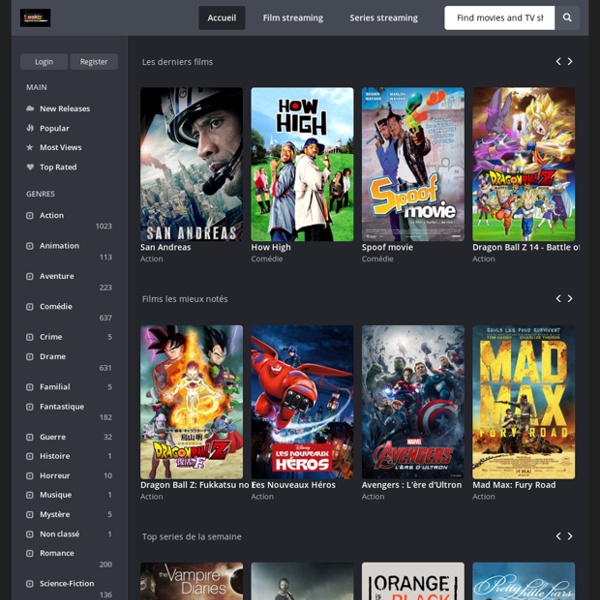
Task: Click the Mad Max: Fury Road title
Action: coord(514,485)
